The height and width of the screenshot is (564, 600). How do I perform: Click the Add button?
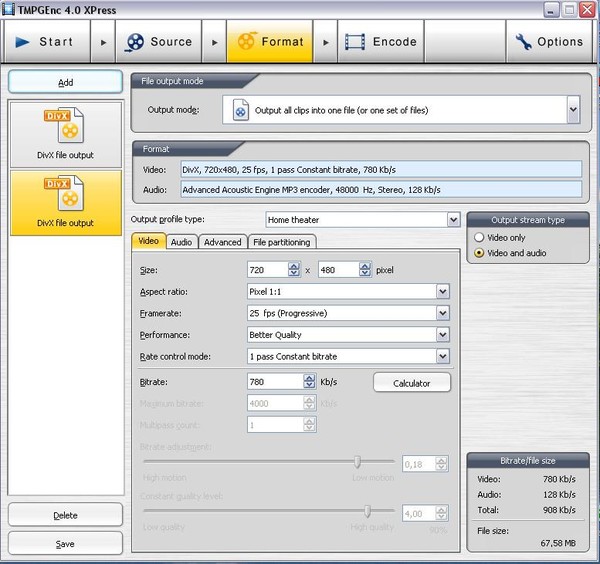click(x=65, y=82)
